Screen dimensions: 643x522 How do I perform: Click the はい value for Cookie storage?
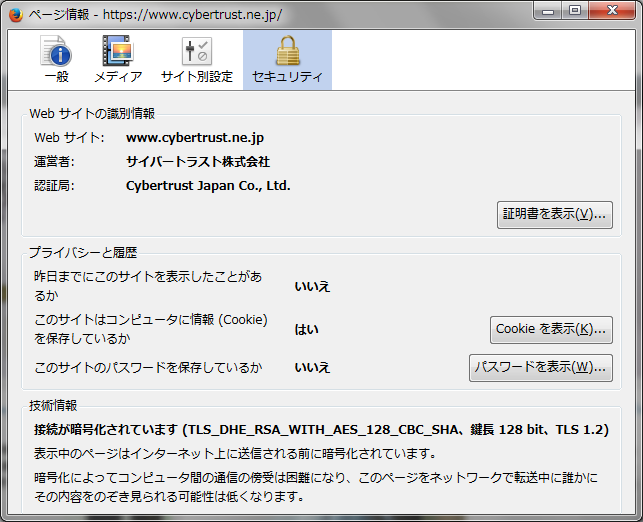click(306, 329)
